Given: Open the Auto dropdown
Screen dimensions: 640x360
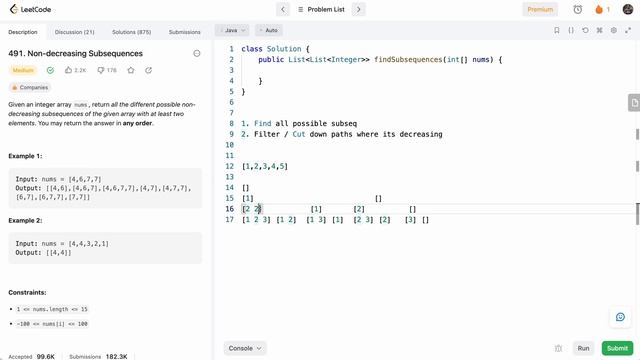Looking at the screenshot, I should click(269, 30).
